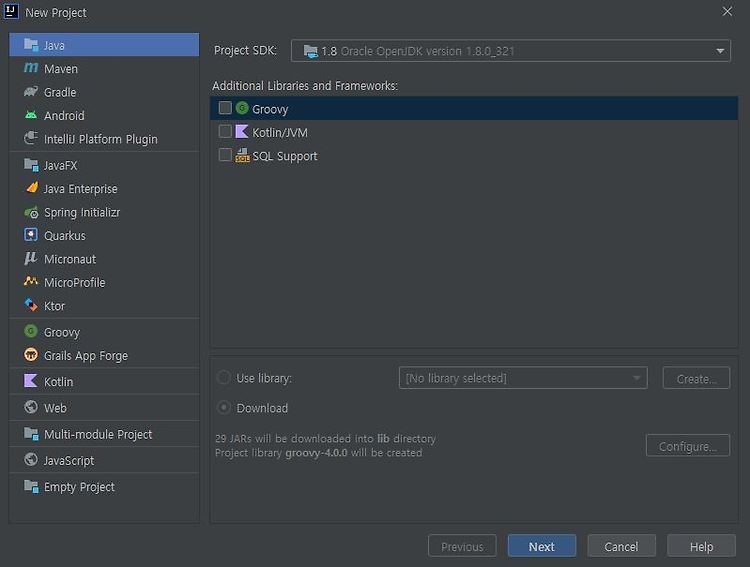The height and width of the screenshot is (567, 750).
Task: Click the Kotlin/JVM icon in frameworks list
Action: tap(242, 132)
